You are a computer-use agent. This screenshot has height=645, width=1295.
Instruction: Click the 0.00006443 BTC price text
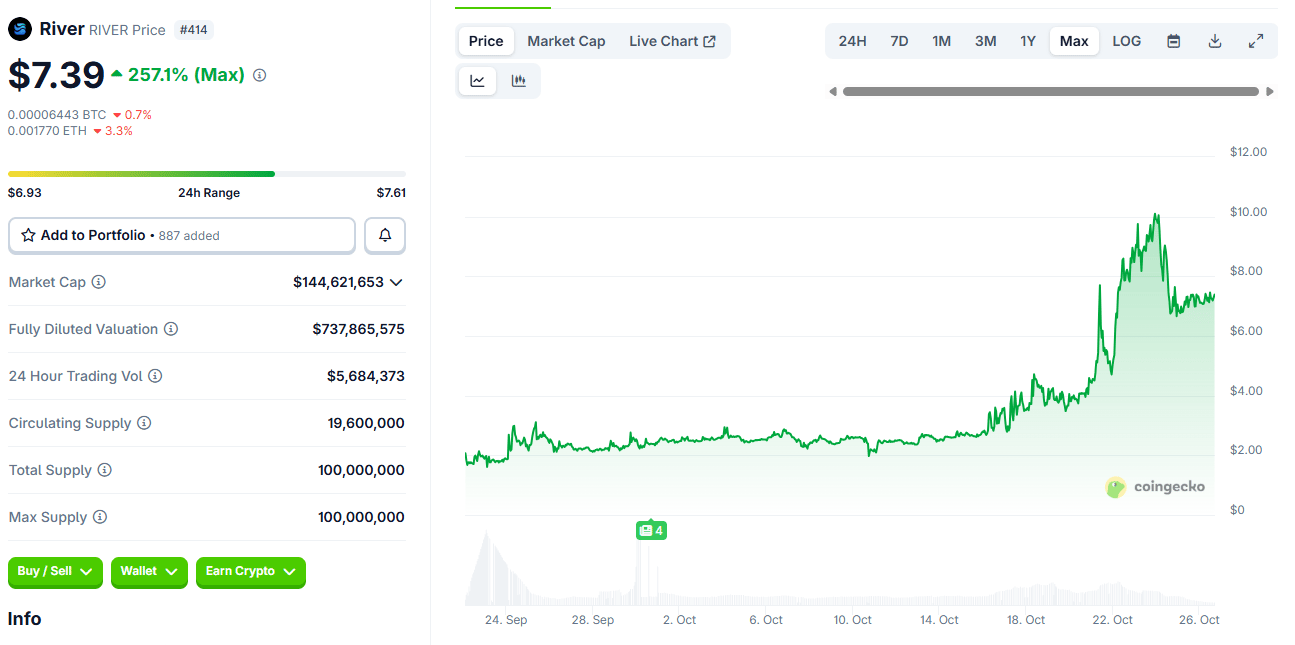point(57,115)
